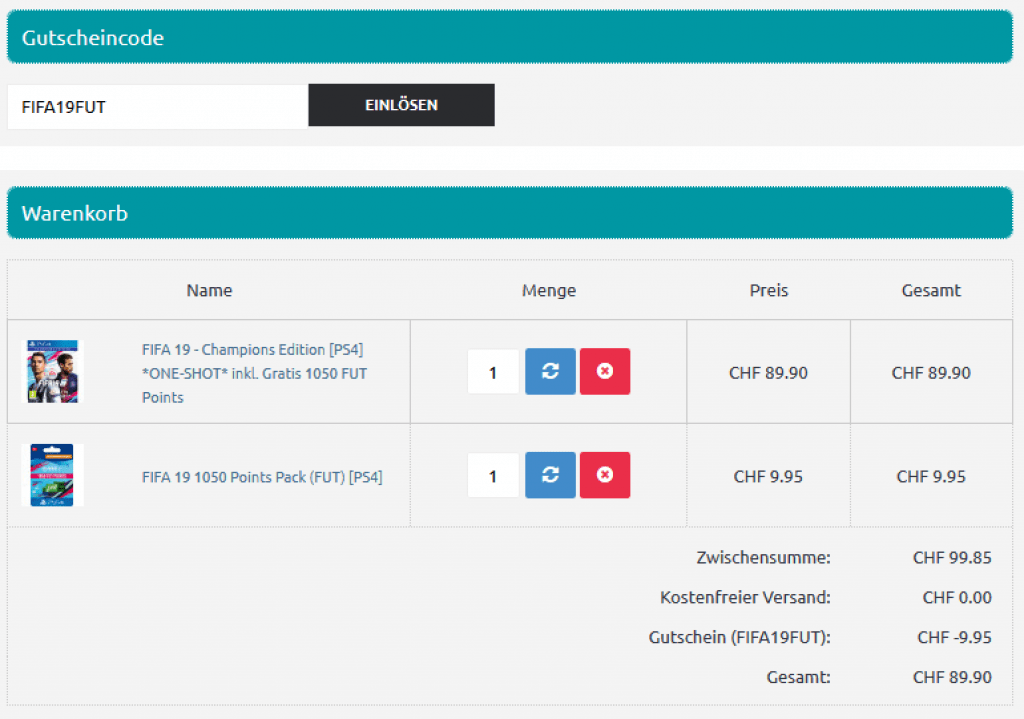Open the 1050 Points Pack product image
1024x719 pixels.
click(x=52, y=476)
